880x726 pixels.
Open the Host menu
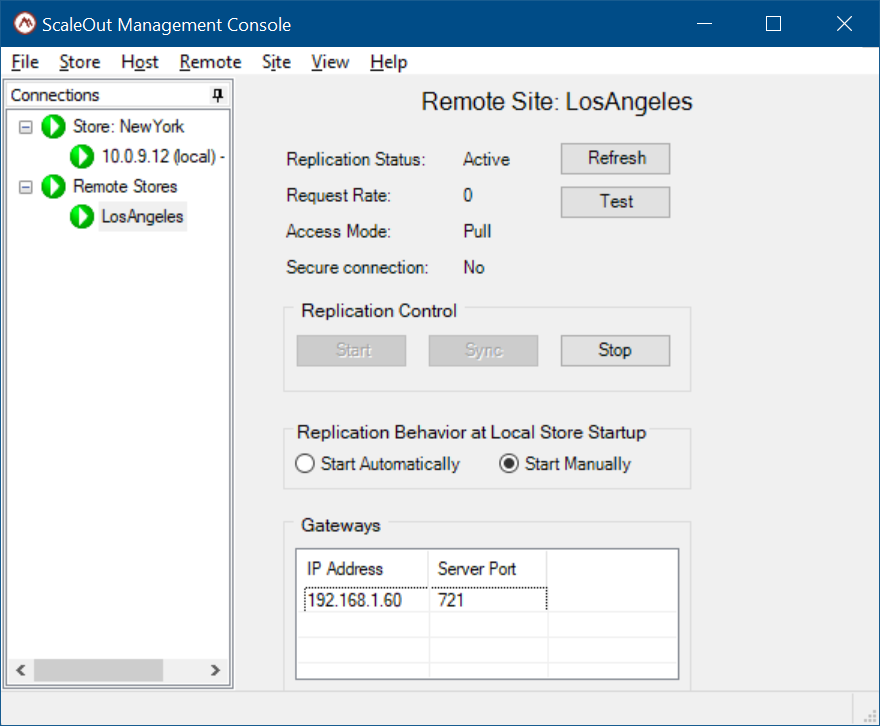pos(140,62)
